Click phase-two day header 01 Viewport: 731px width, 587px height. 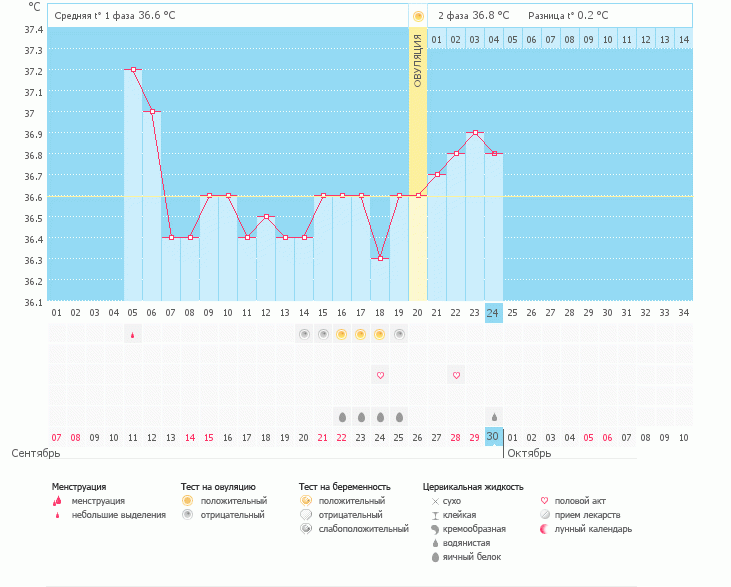[437, 40]
